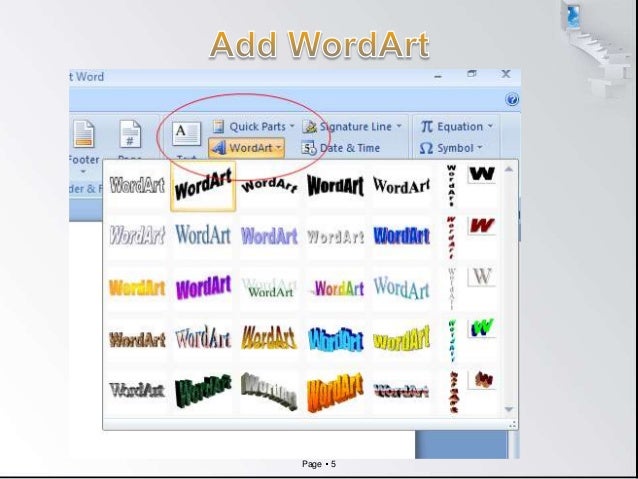Choose solid purple slanted WordArt style
The height and width of the screenshot is (479, 638).
(x=203, y=288)
